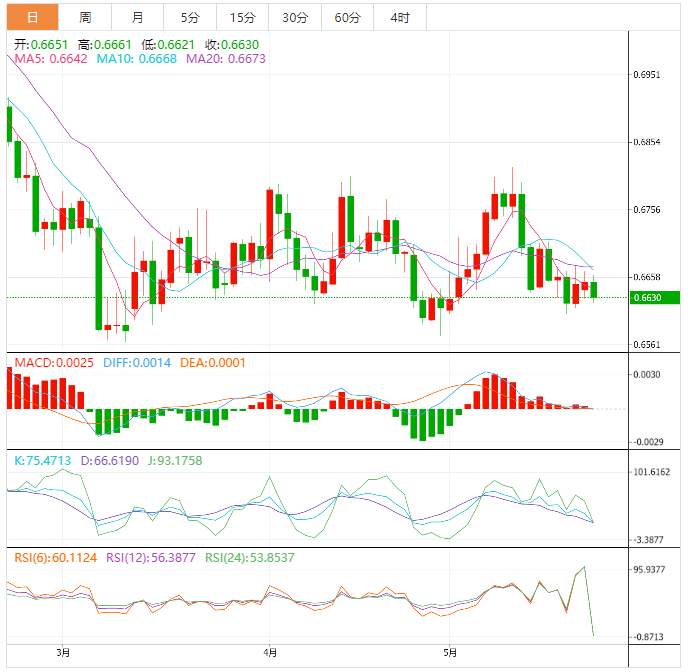Click the DIFF value in MACD panel

pyautogui.click(x=136, y=363)
